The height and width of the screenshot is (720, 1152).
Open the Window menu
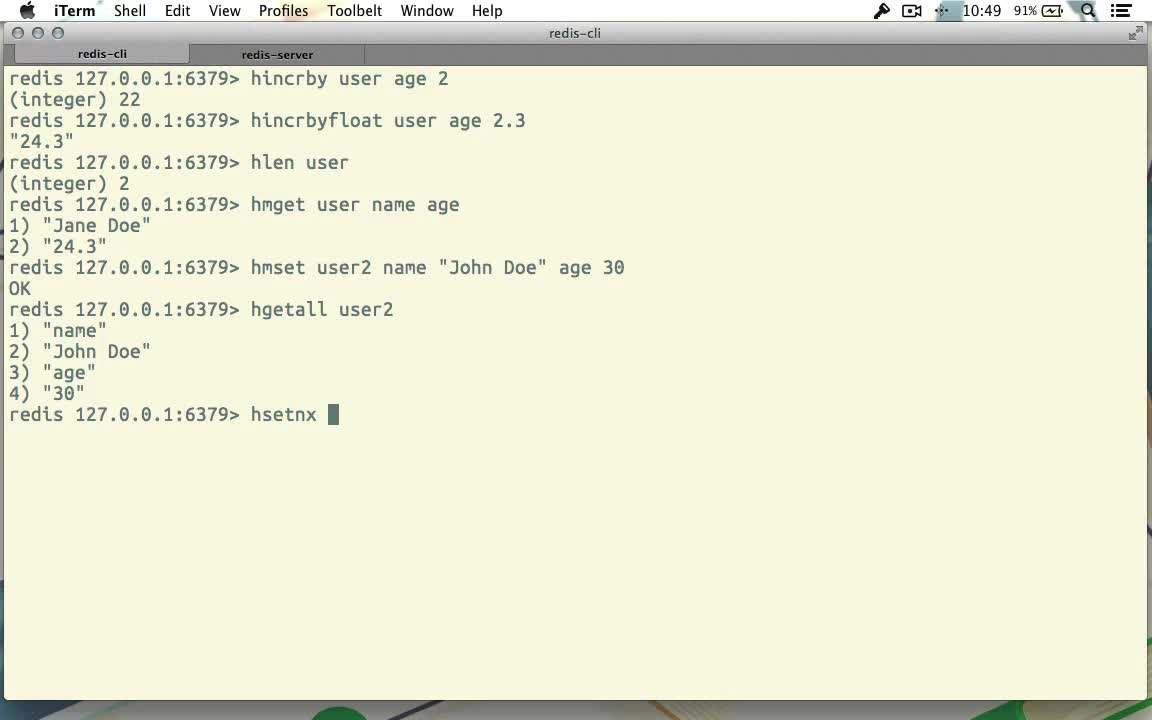click(x=427, y=11)
